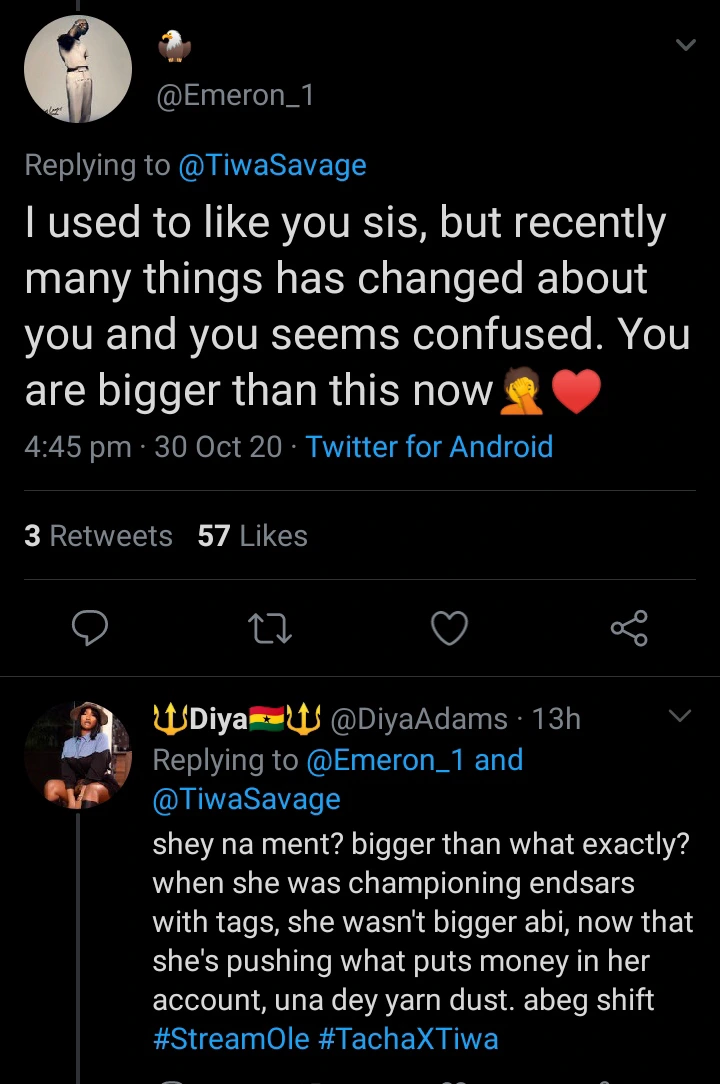720x1084 pixels.
Task: Open the share icon on the tweet
Action: tap(629, 628)
